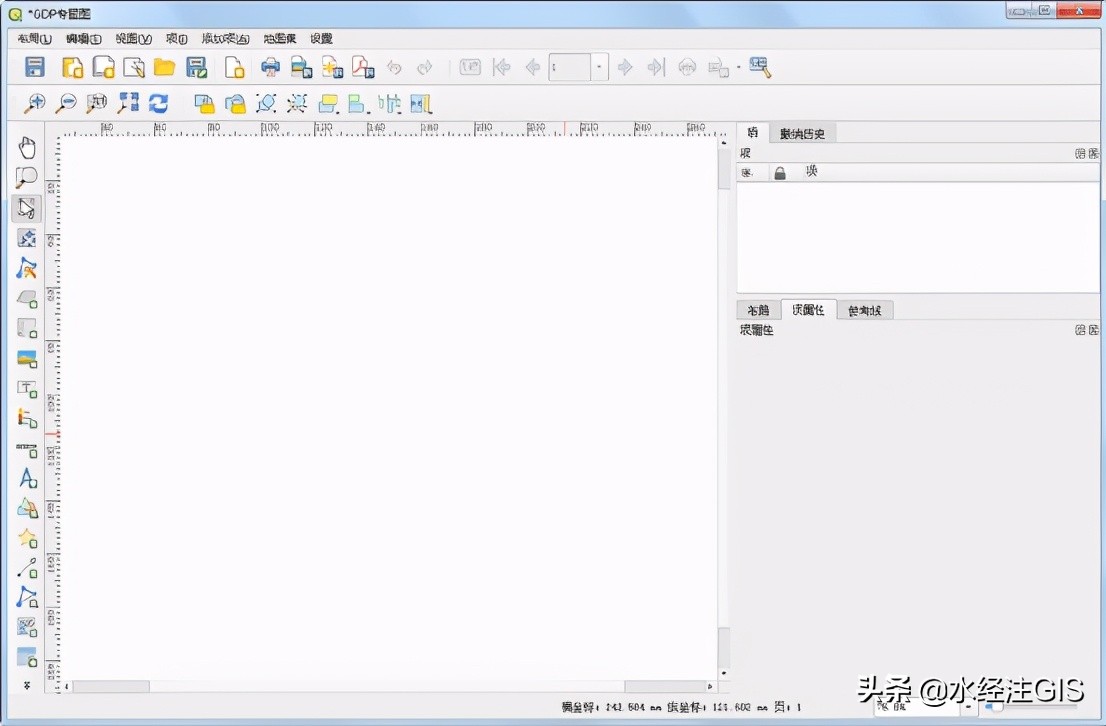Zoom out of the layout

pos(66,104)
